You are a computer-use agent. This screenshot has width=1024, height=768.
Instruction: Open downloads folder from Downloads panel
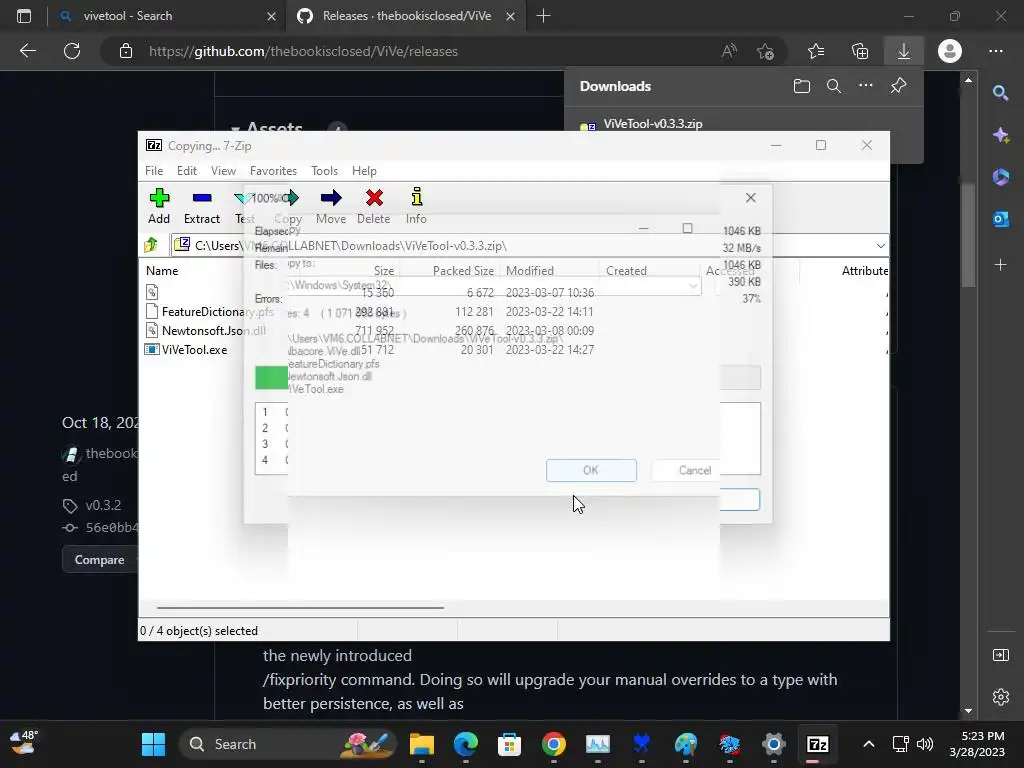[x=802, y=86]
